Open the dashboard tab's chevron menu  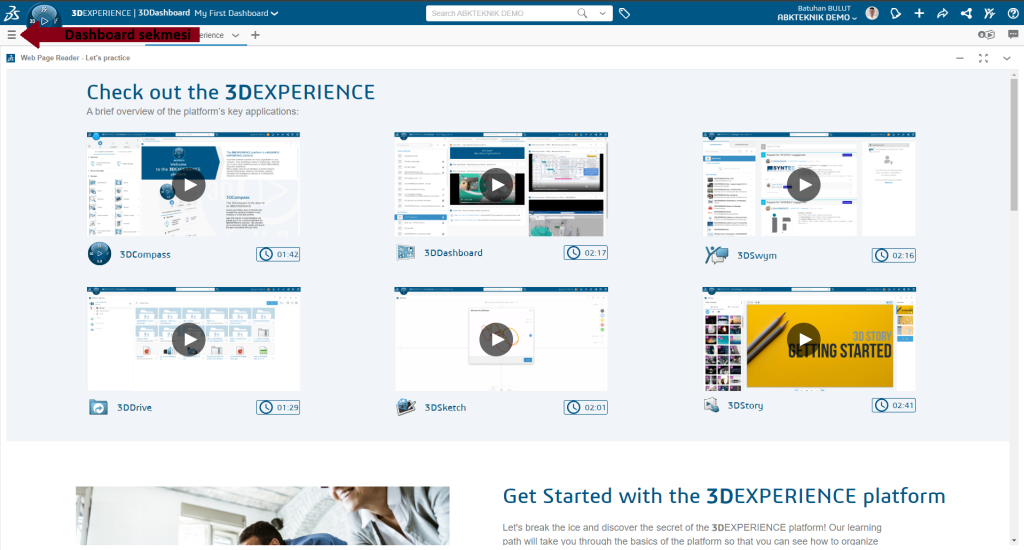coord(236,35)
